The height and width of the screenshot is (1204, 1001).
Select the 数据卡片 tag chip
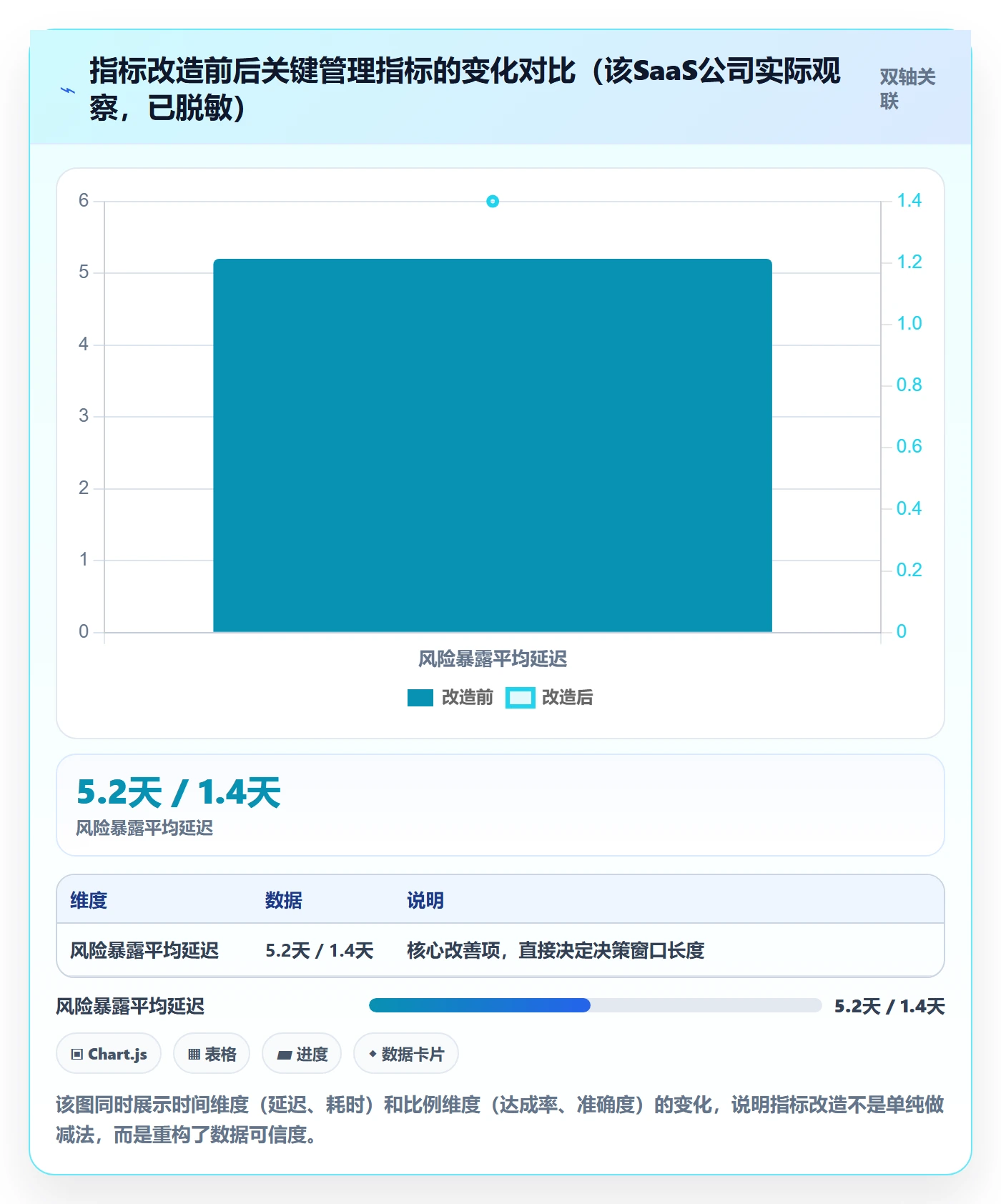point(406,1054)
